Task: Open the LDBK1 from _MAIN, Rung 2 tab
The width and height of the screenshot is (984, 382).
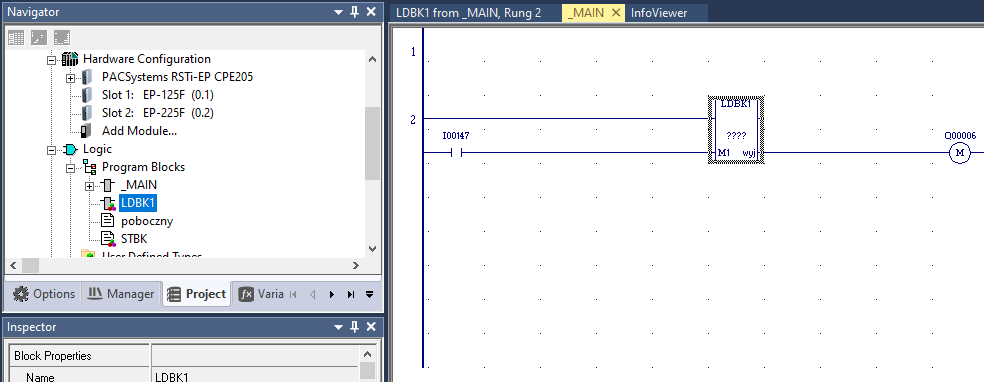Action: point(468,13)
